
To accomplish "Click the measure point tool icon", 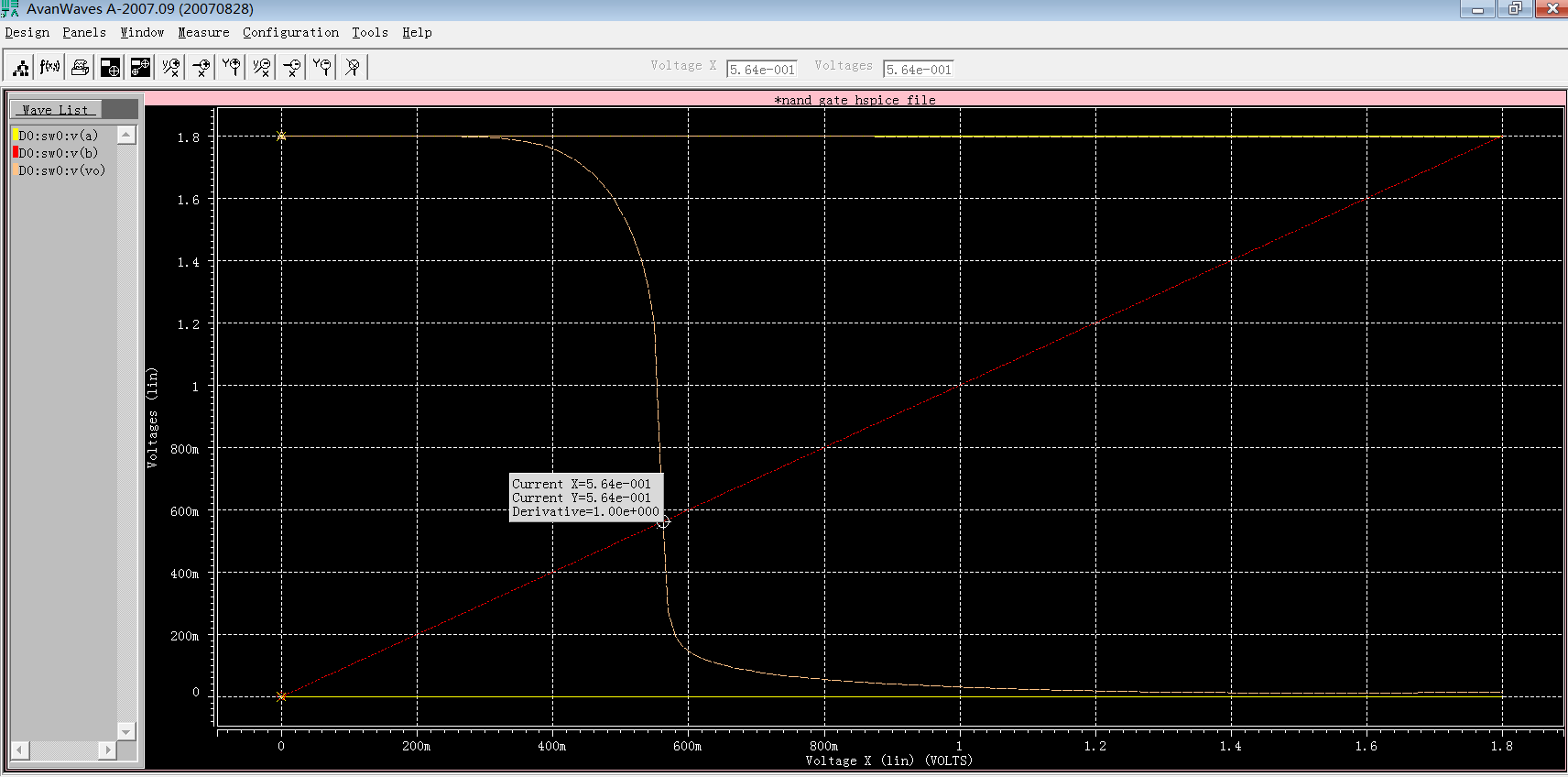I will 111,67.
